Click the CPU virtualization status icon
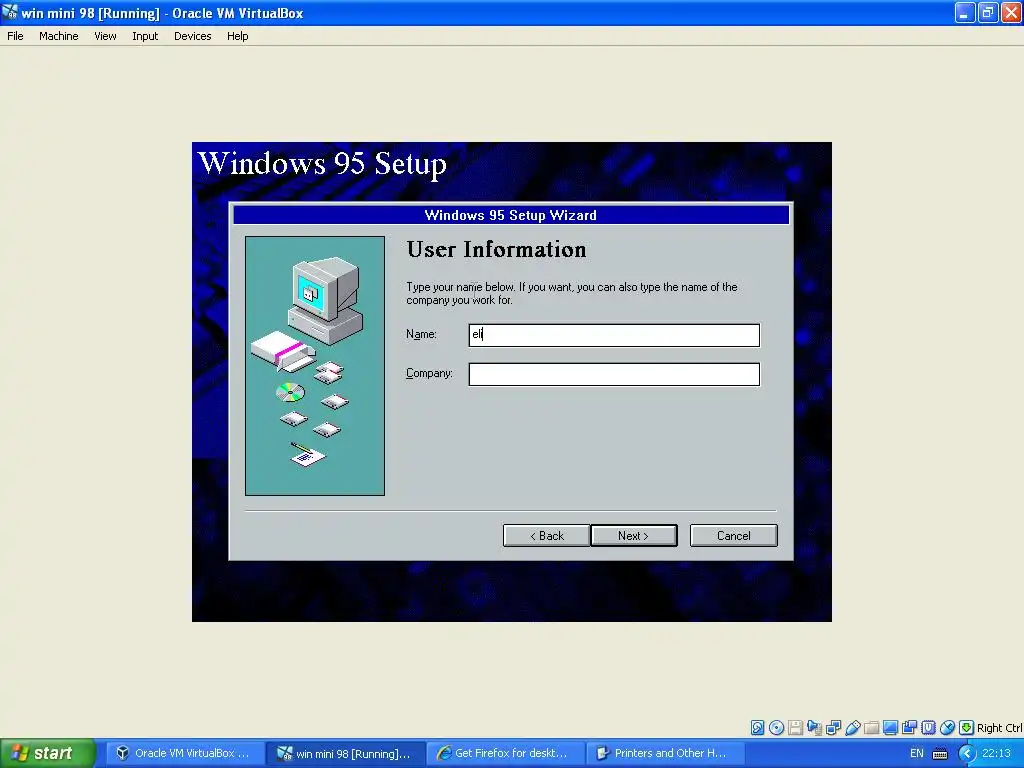The height and width of the screenshot is (768, 1024). coord(928,728)
